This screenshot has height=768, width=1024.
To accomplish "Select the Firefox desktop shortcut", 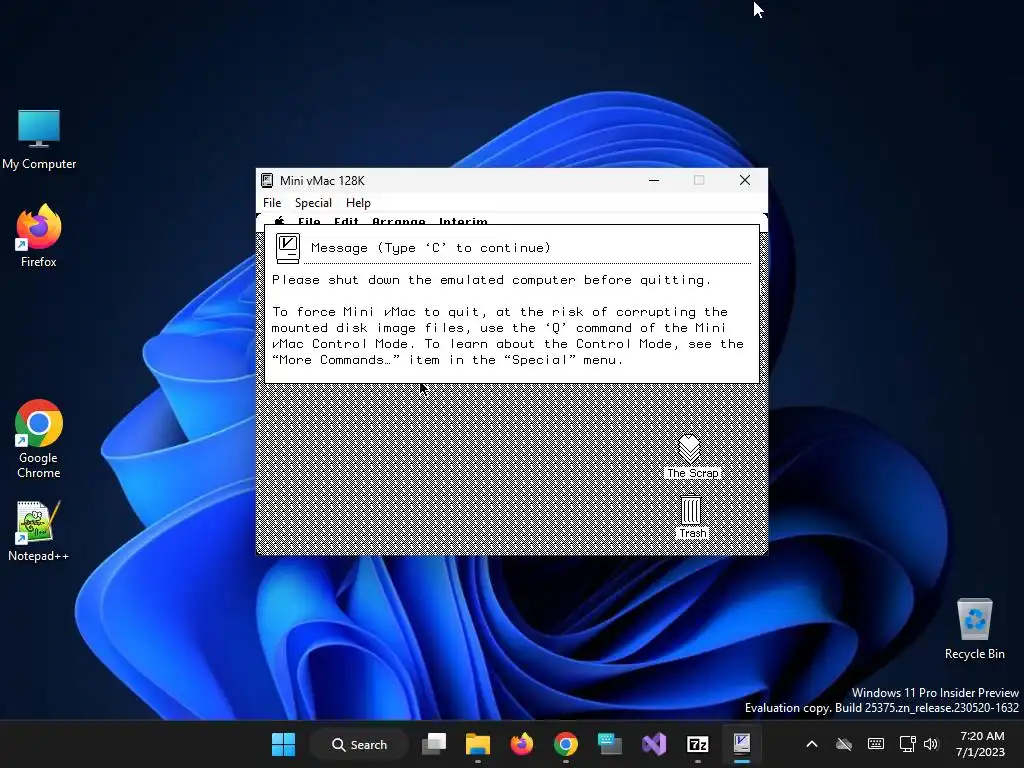I will (x=39, y=235).
